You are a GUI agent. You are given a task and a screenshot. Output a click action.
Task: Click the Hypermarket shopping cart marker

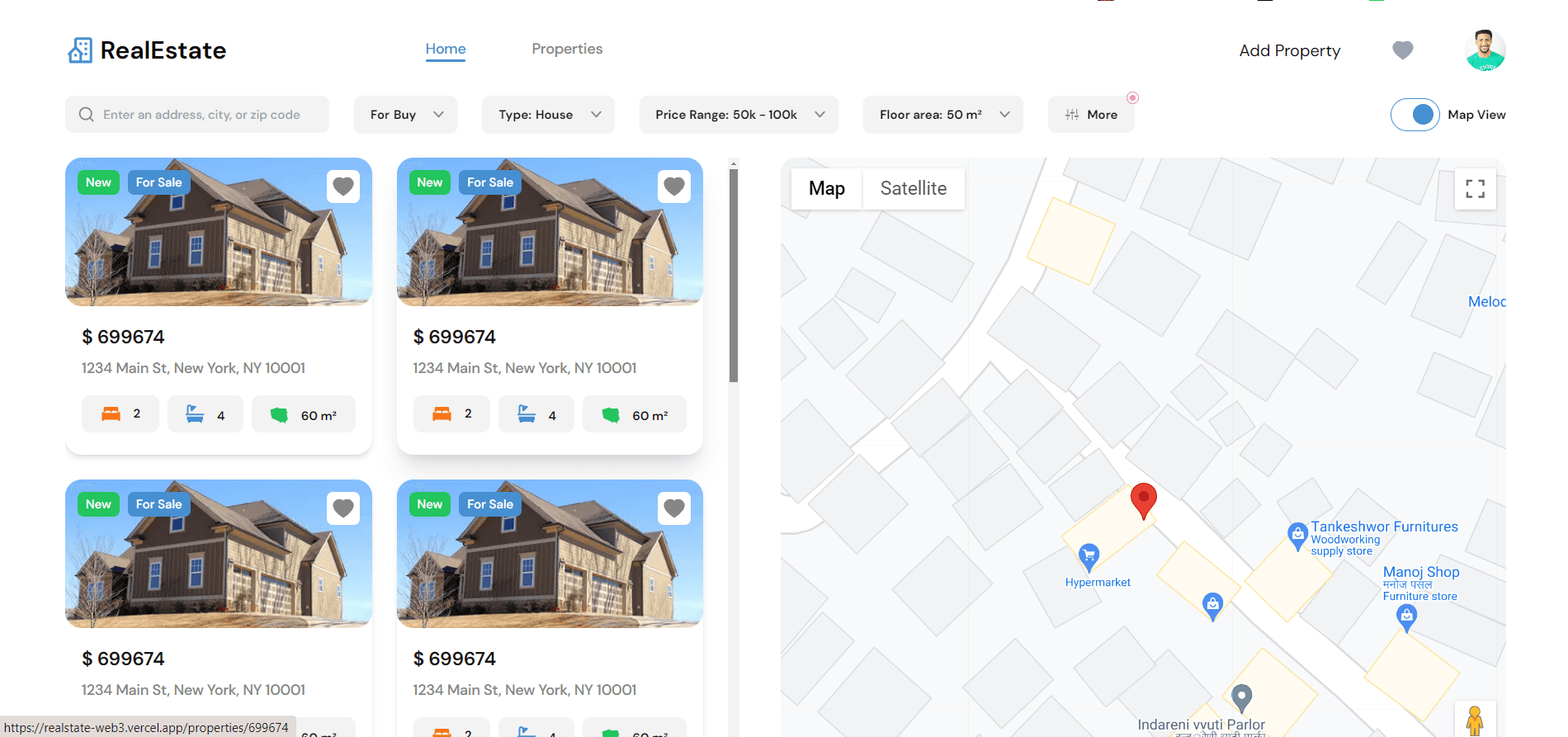pyautogui.click(x=1089, y=558)
